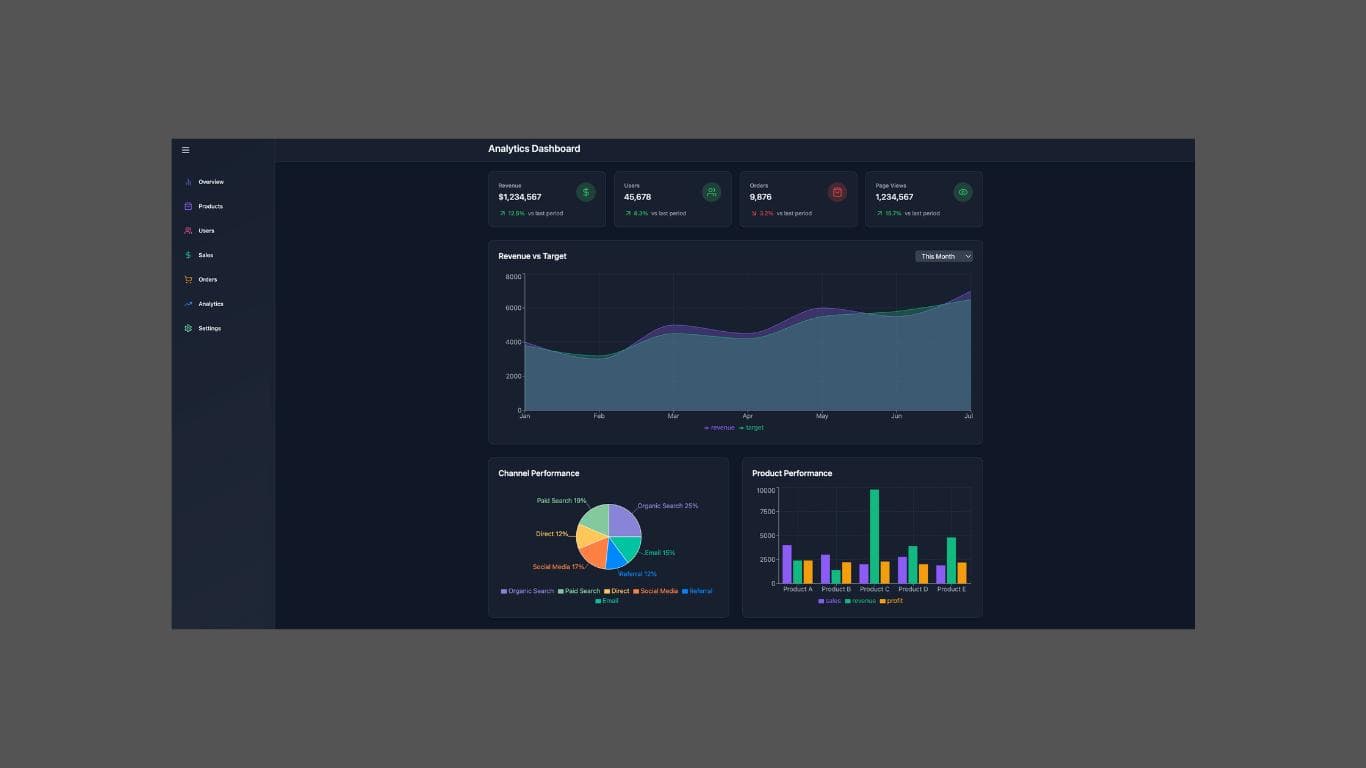This screenshot has width=1366, height=768.
Task: Toggle Email in the Channel Performance legend
Action: tap(605, 601)
